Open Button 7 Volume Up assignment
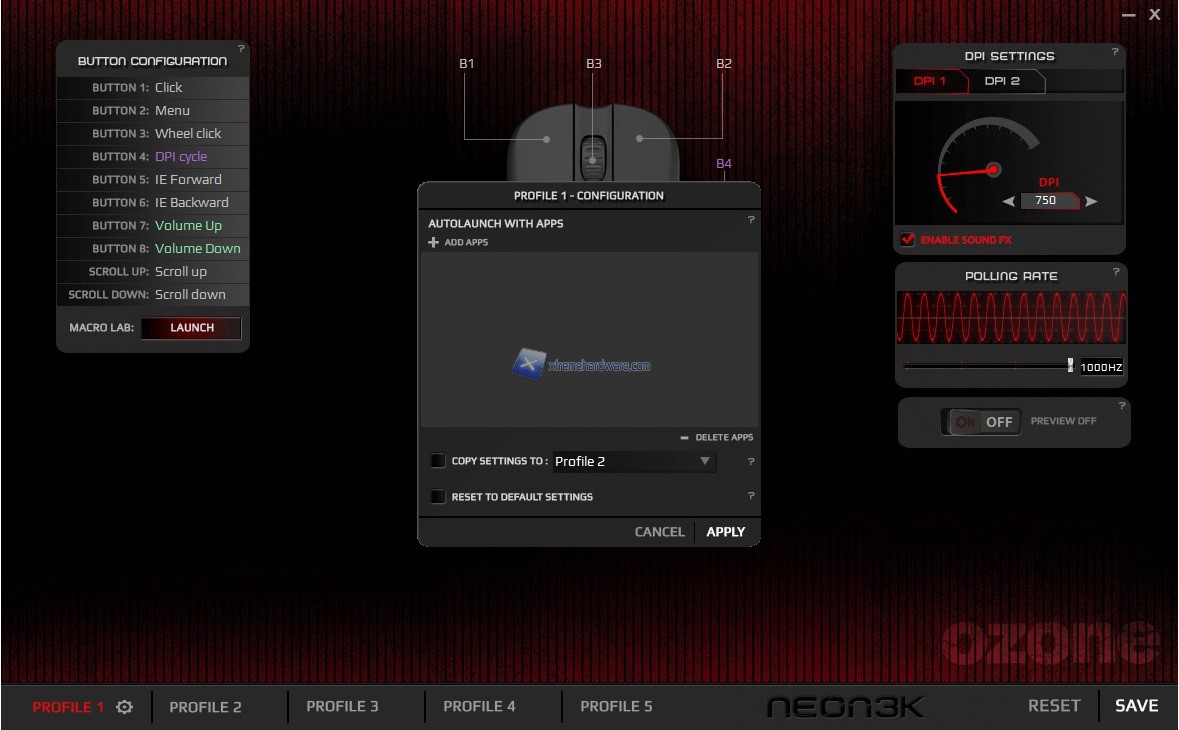Screen dimensions: 1179x730 point(188,226)
